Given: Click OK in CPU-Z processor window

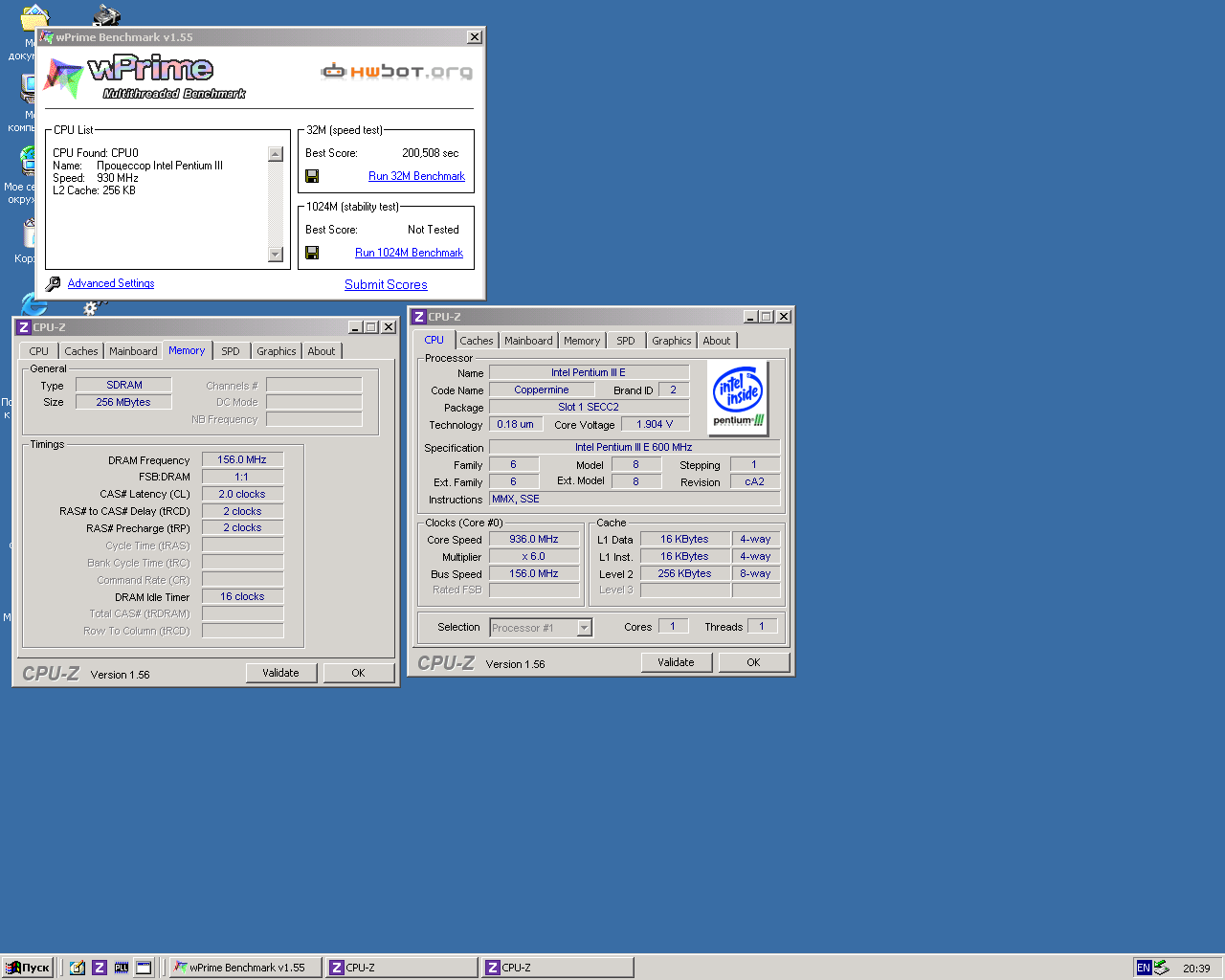Looking at the screenshot, I should [x=753, y=662].
